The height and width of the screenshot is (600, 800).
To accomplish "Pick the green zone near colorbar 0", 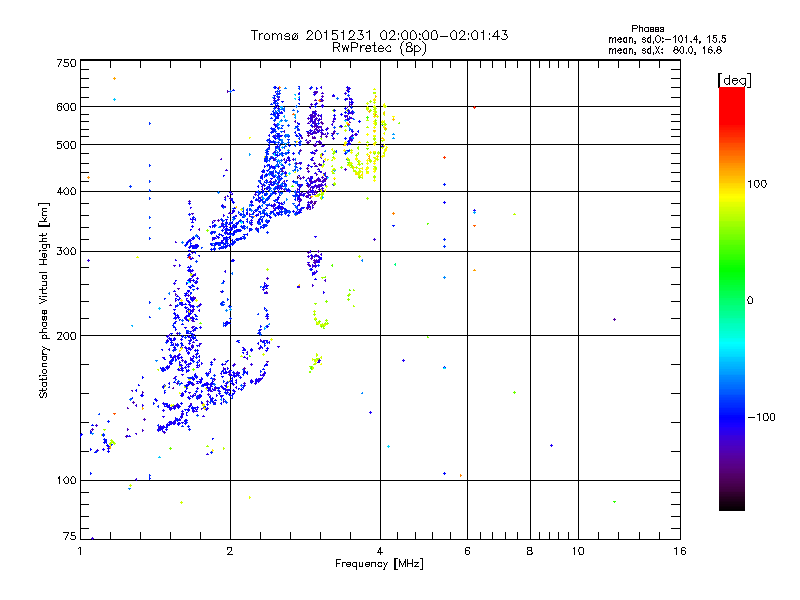I will [732, 286].
